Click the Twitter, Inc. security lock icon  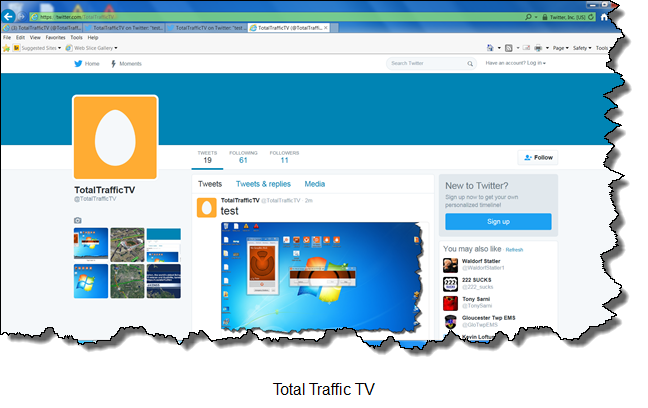coord(545,17)
